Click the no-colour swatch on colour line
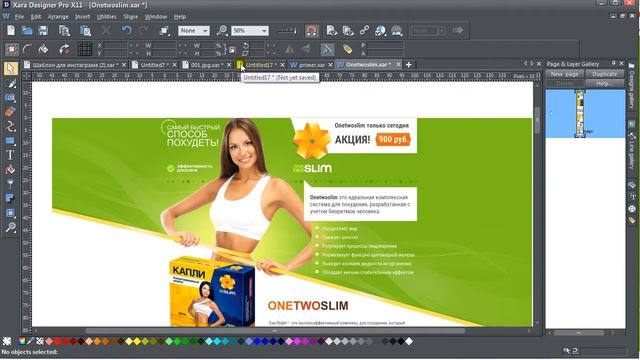 coord(40,341)
